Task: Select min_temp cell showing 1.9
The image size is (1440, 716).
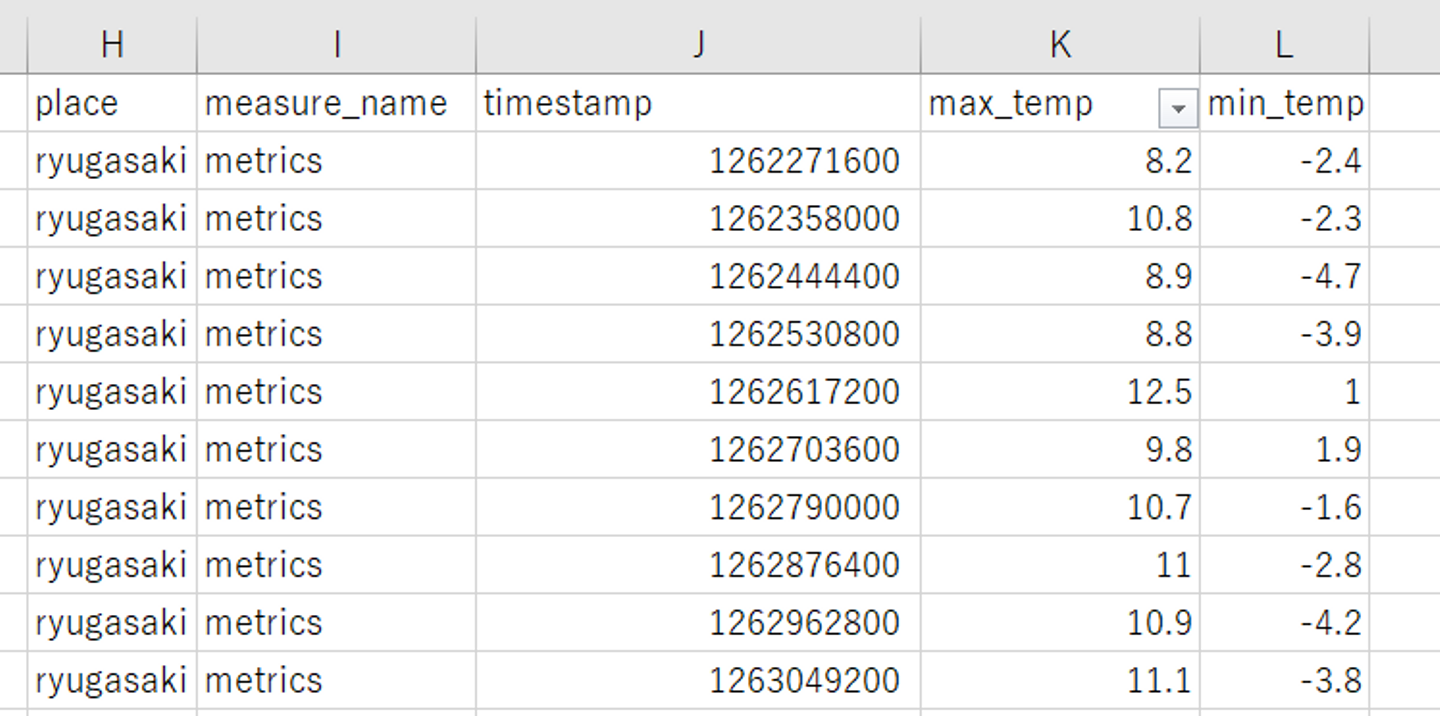Action: (1284, 450)
